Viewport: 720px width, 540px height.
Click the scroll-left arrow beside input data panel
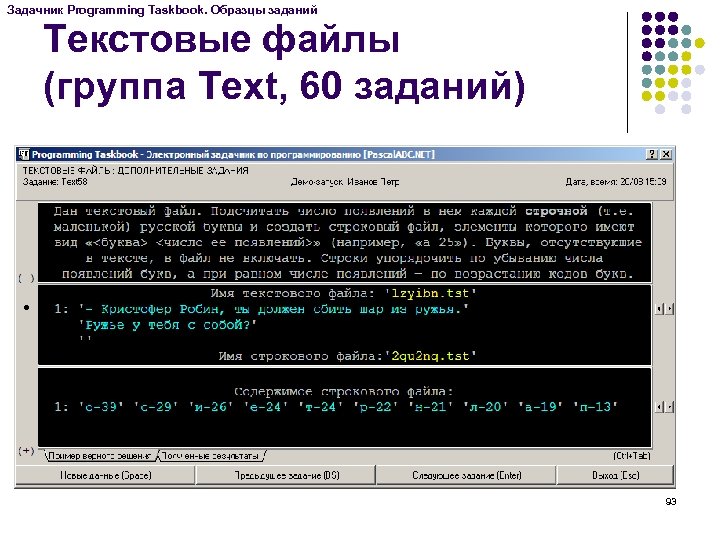pos(659,309)
